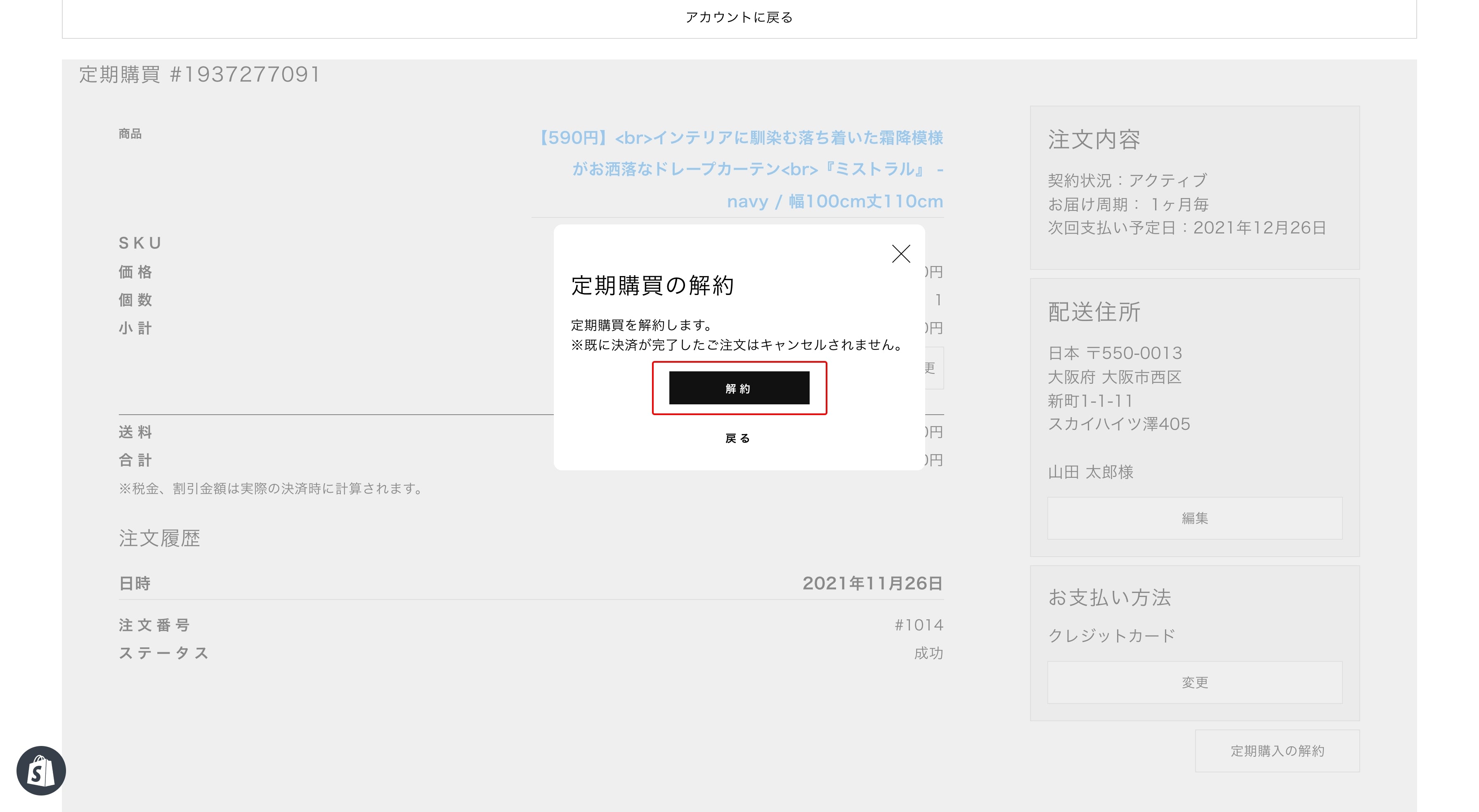Image resolution: width=1479 pixels, height=812 pixels.
Task: Click the 注文内容 heading
Action: coord(1094,139)
